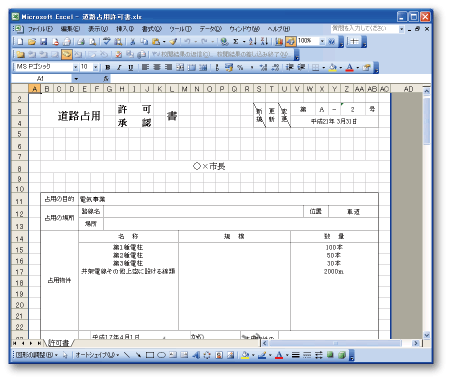
Task: Toggle bold formatting
Action: [x=108, y=67]
